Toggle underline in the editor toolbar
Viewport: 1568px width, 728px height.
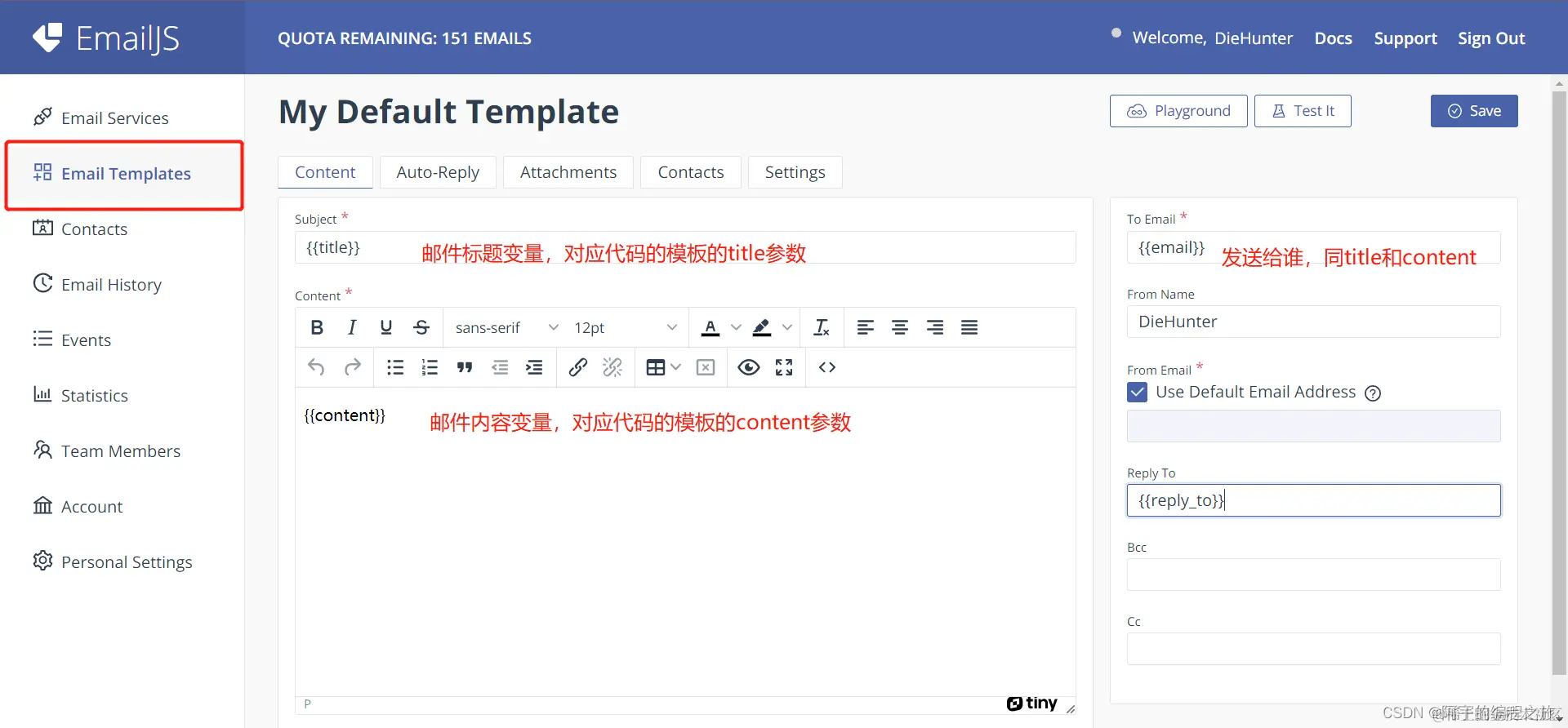pyautogui.click(x=386, y=327)
